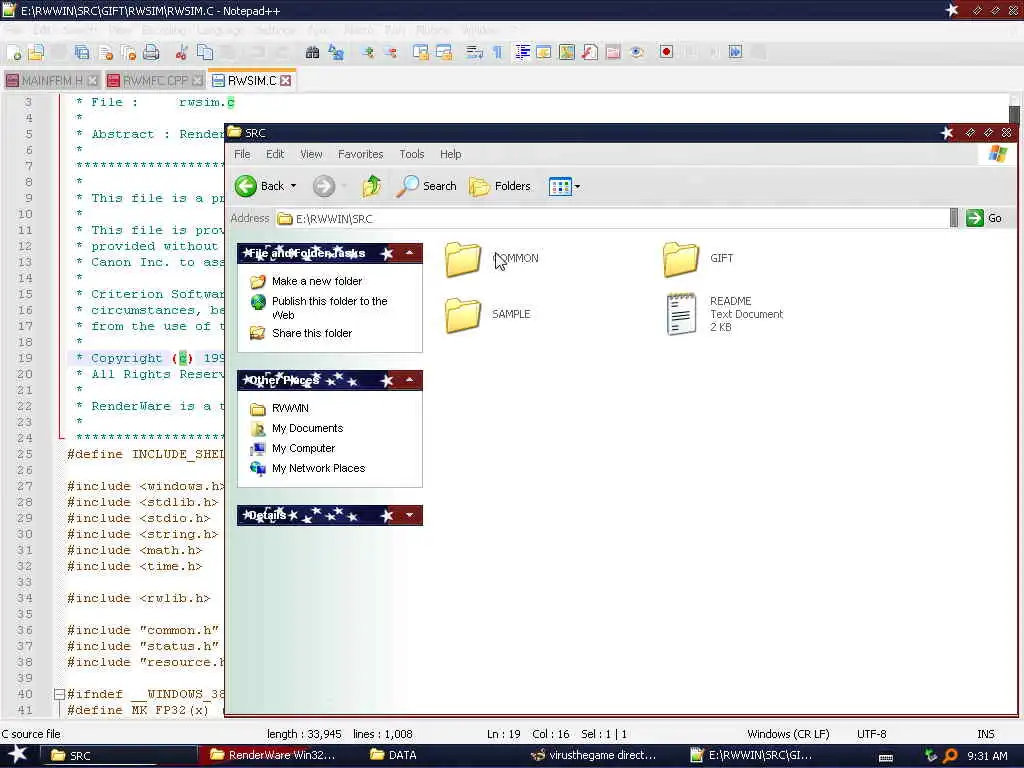
Task: Click the Go button next to address bar
Action: click(x=984, y=218)
